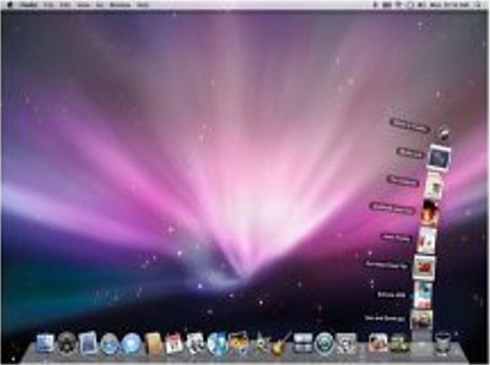Activate Spaces from the Dock

click(303, 344)
